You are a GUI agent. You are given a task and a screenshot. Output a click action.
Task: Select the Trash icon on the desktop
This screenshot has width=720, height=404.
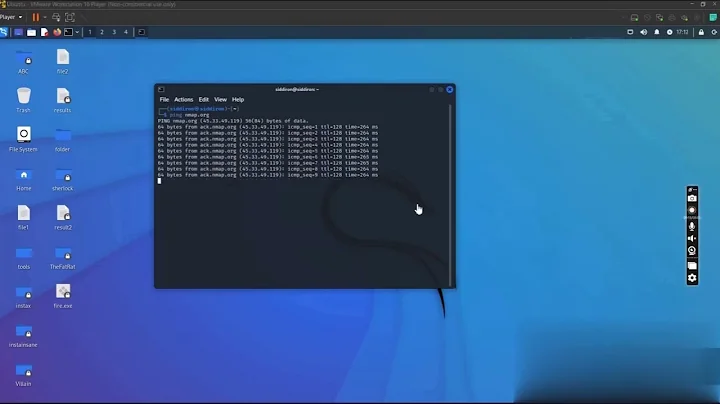(x=23, y=101)
